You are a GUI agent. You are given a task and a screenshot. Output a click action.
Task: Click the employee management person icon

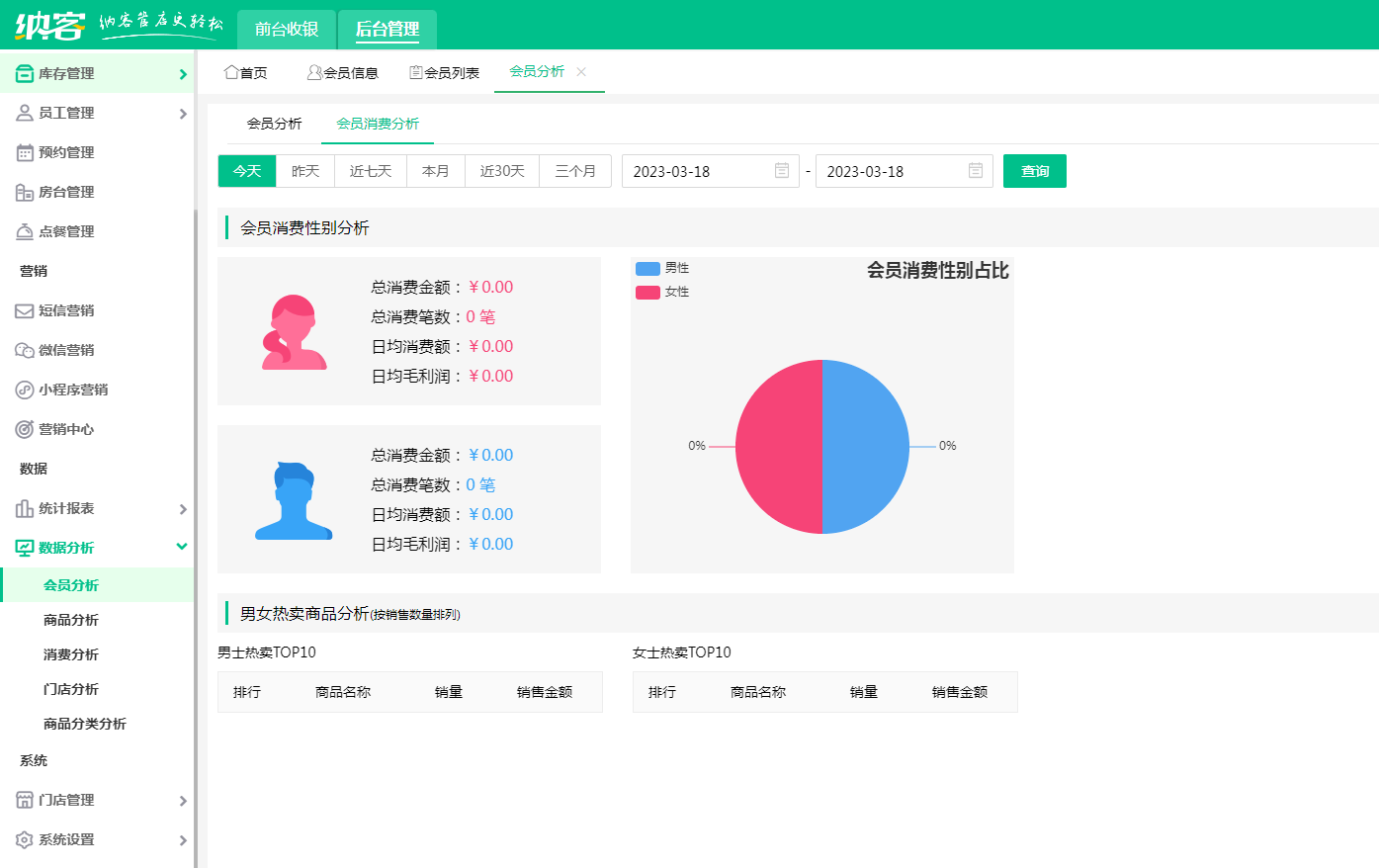coord(25,114)
